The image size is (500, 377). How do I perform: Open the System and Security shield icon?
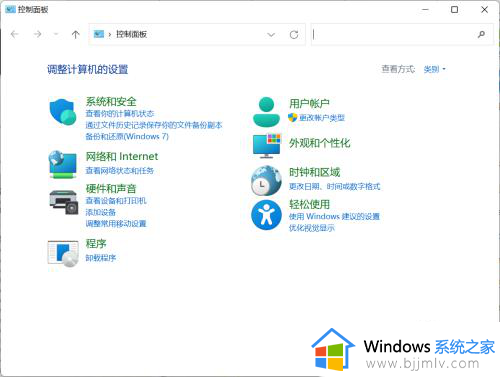click(x=63, y=112)
